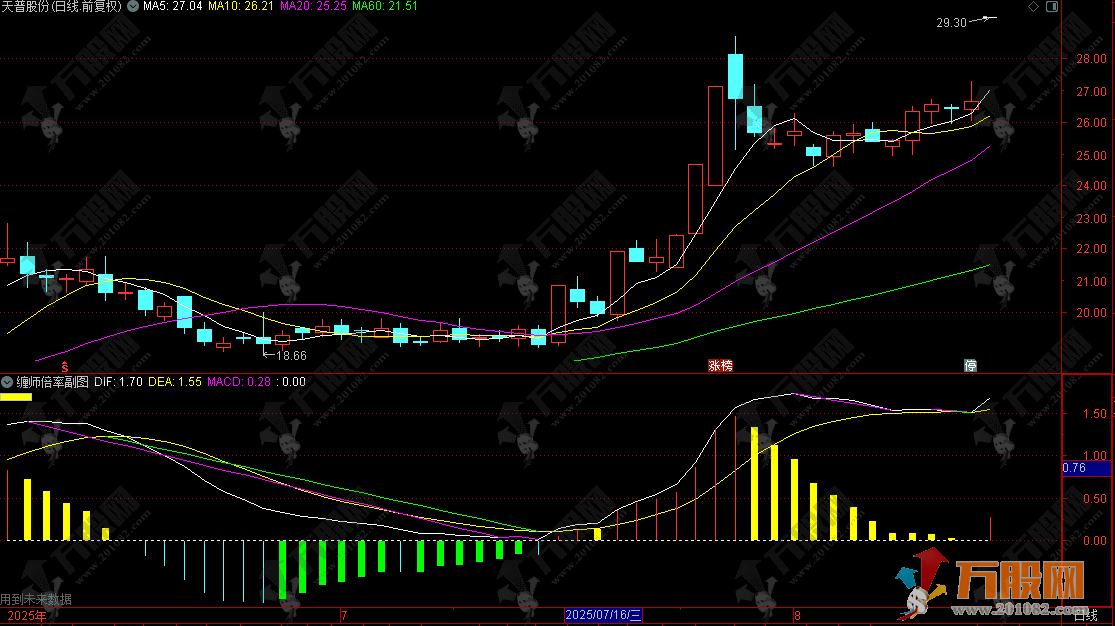This screenshot has width=1115, height=626.
Task: Click the 24.00 price axis label
Action: click(x=1092, y=186)
